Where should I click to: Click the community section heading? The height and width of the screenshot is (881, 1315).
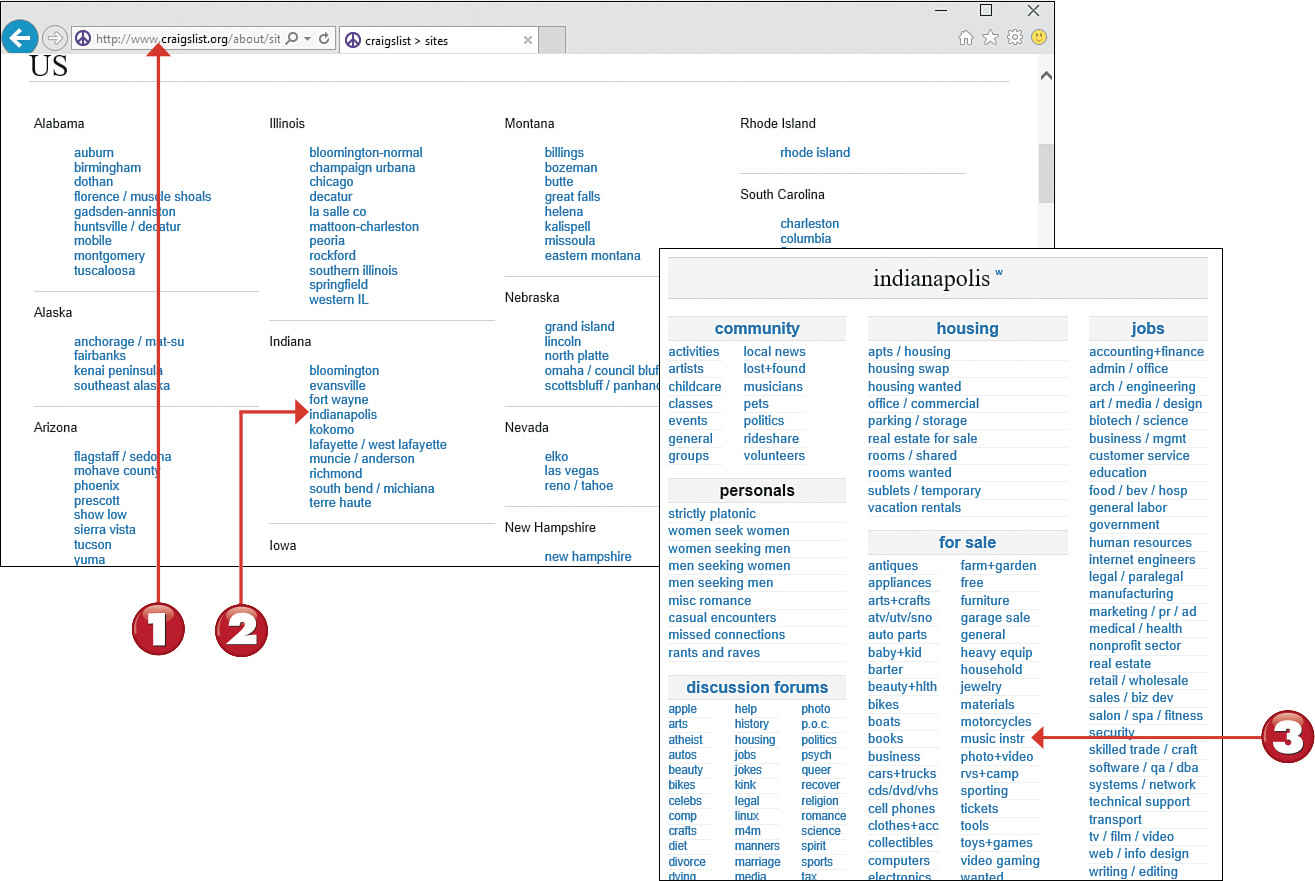(x=757, y=329)
